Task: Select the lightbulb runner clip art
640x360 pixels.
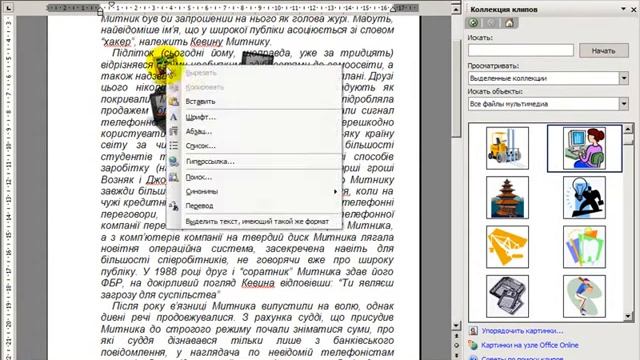Action: (584, 198)
